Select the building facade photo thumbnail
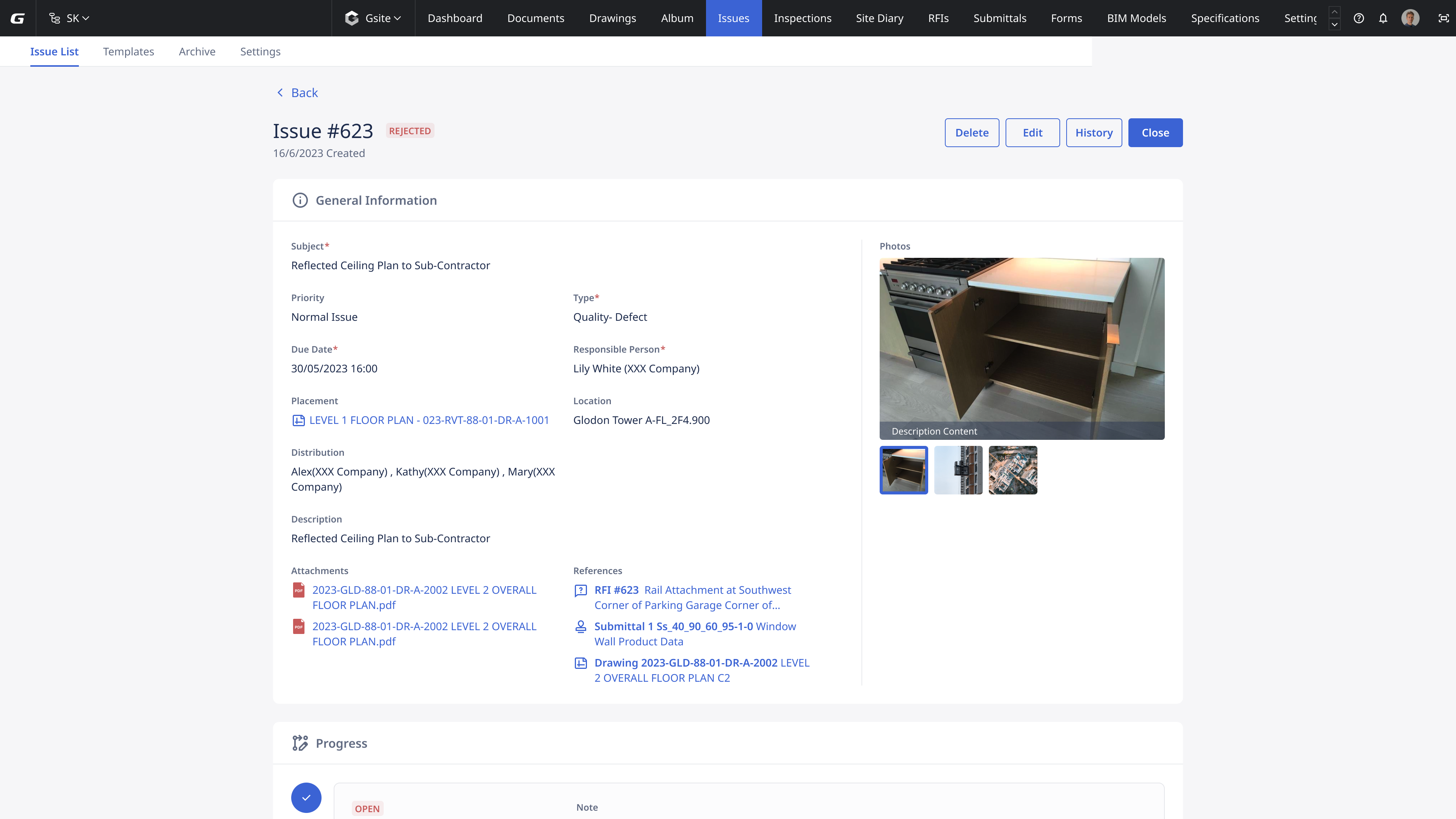Screen dimensions: 1456x819 click(x=958, y=470)
